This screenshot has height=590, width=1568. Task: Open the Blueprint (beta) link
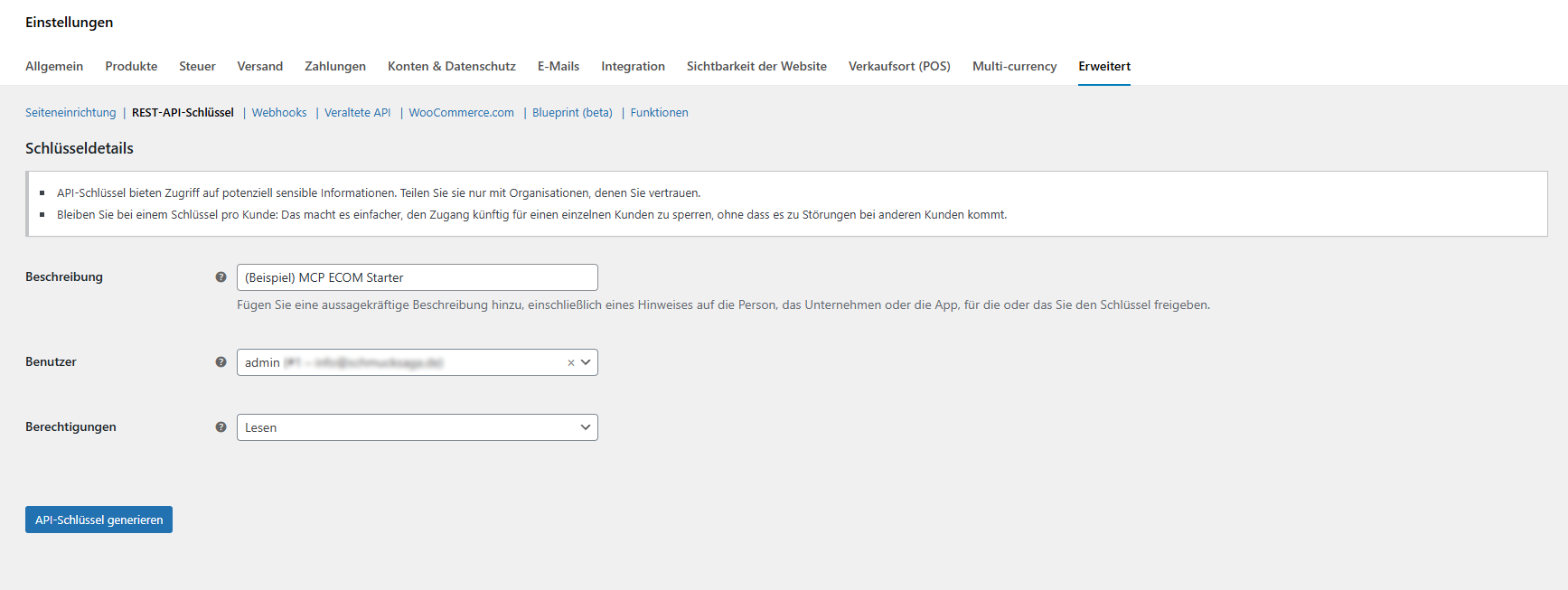tap(572, 113)
